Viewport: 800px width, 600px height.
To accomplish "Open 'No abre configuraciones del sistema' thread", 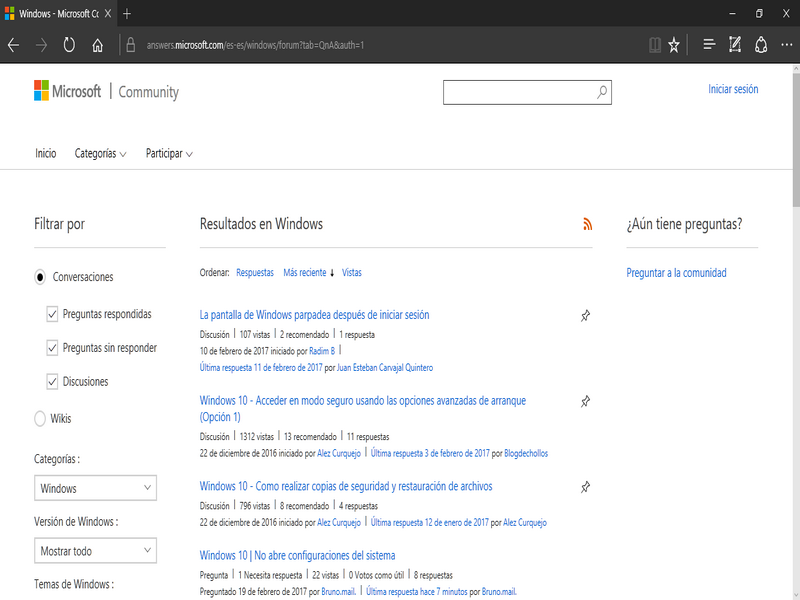I will coord(297,555).
